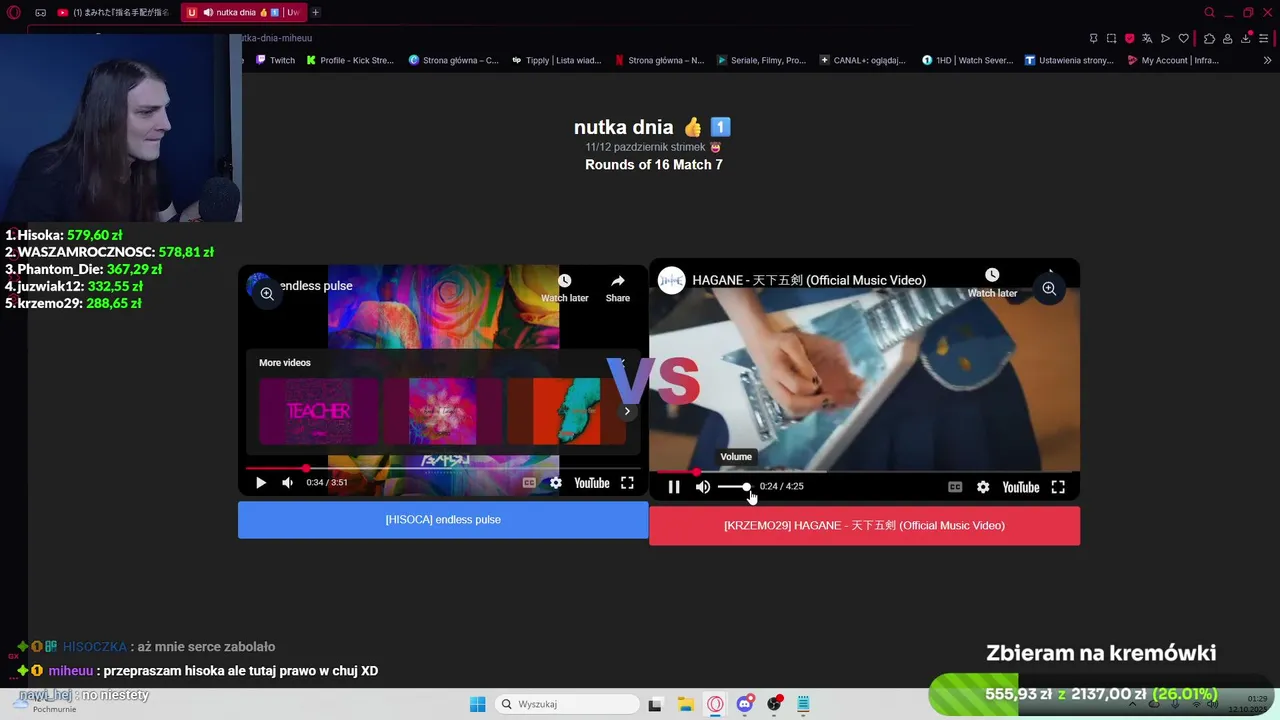
Task: Open the TEACHER suggested video thumbnail
Action: [x=318, y=411]
